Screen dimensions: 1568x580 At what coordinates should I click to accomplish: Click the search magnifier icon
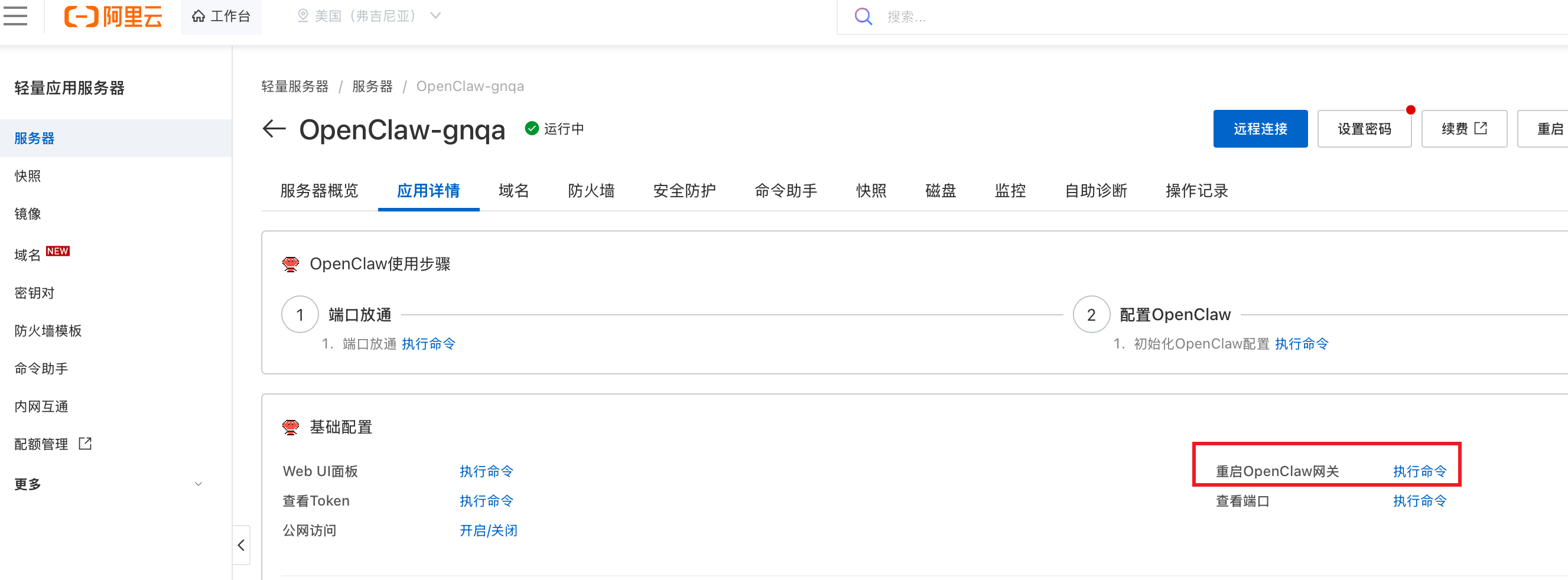point(863,17)
